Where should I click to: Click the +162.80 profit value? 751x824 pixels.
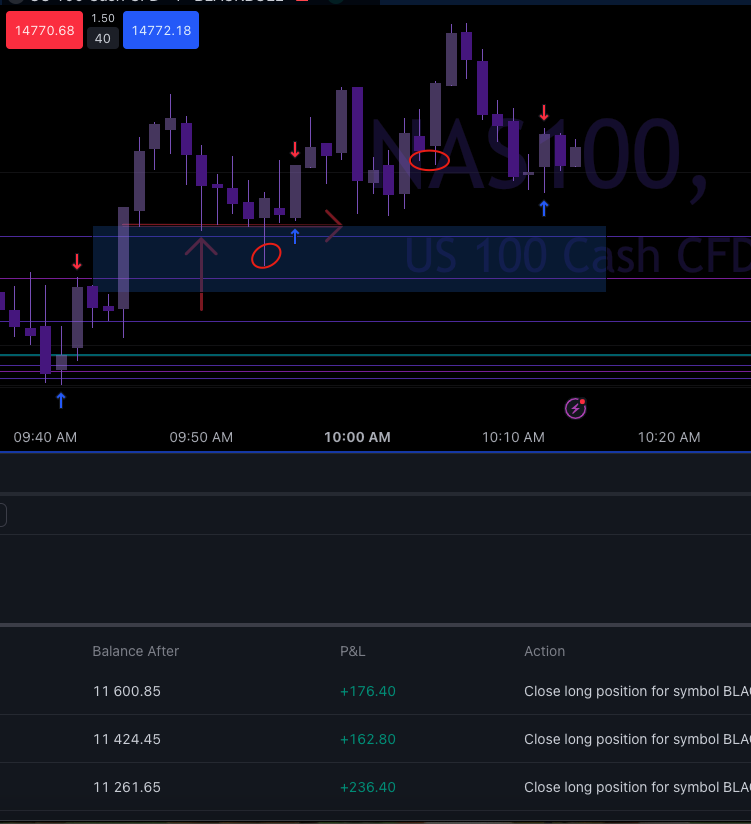pyautogui.click(x=368, y=739)
